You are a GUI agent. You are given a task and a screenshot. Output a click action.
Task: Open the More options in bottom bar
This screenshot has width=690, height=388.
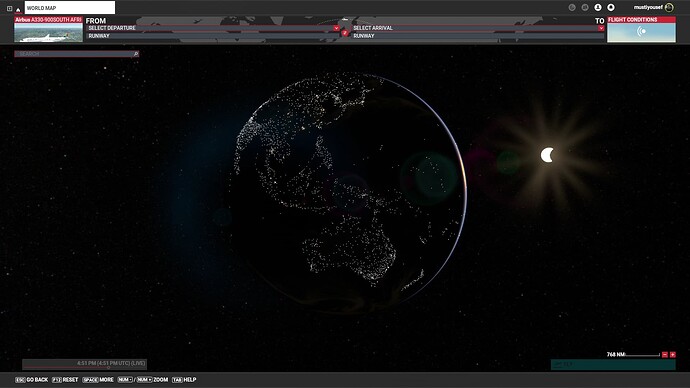pyautogui.click(x=98, y=380)
